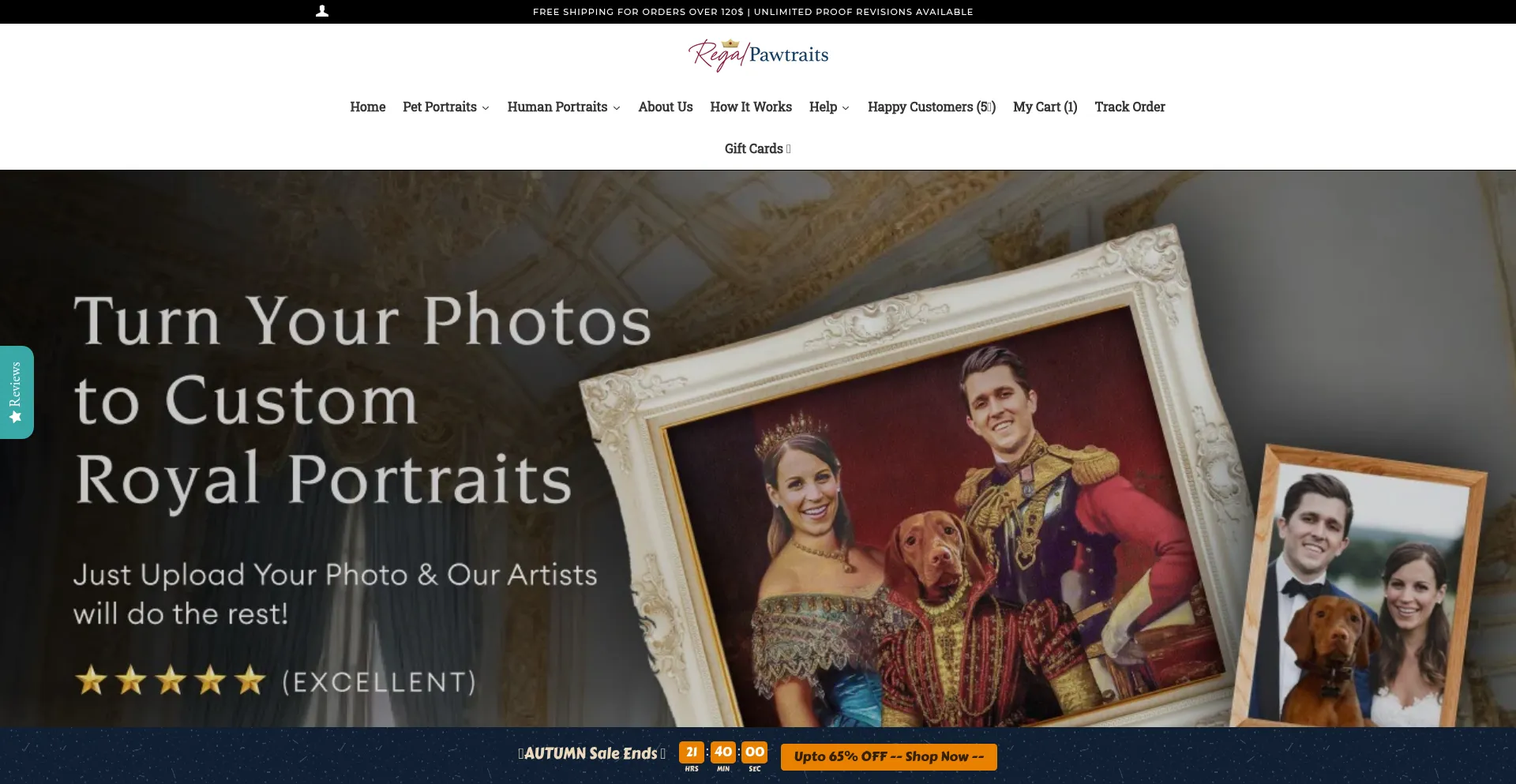The image size is (1516, 784).
Task: Expand the Human Portraits dropdown
Action: click(564, 107)
